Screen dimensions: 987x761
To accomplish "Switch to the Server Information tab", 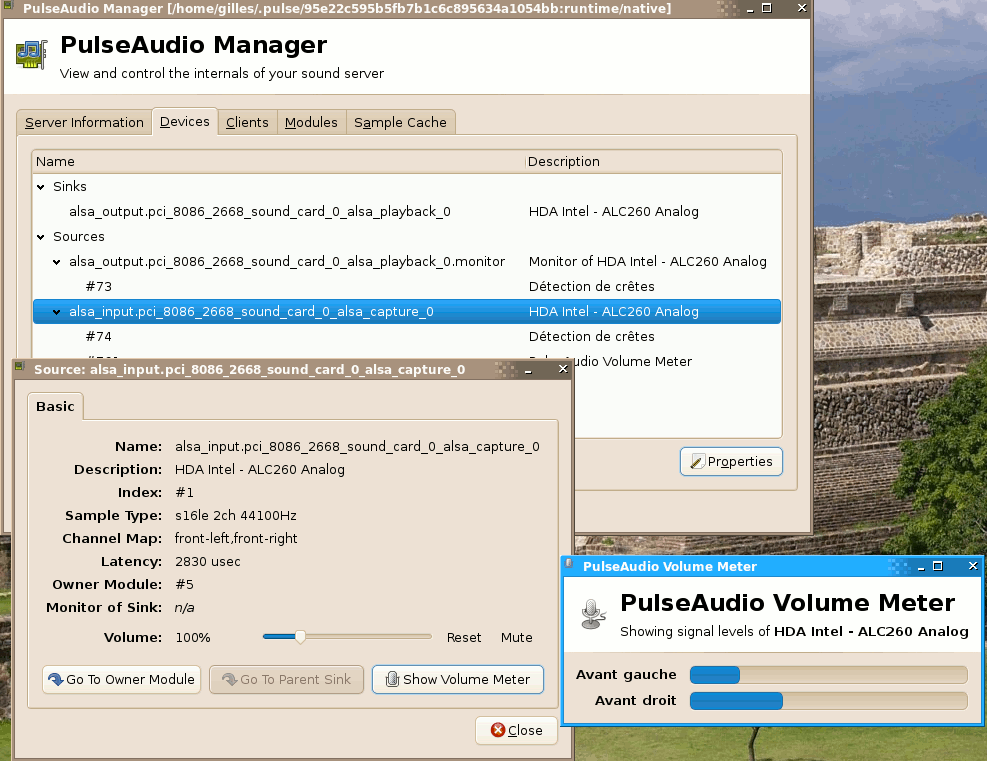I will coord(84,122).
